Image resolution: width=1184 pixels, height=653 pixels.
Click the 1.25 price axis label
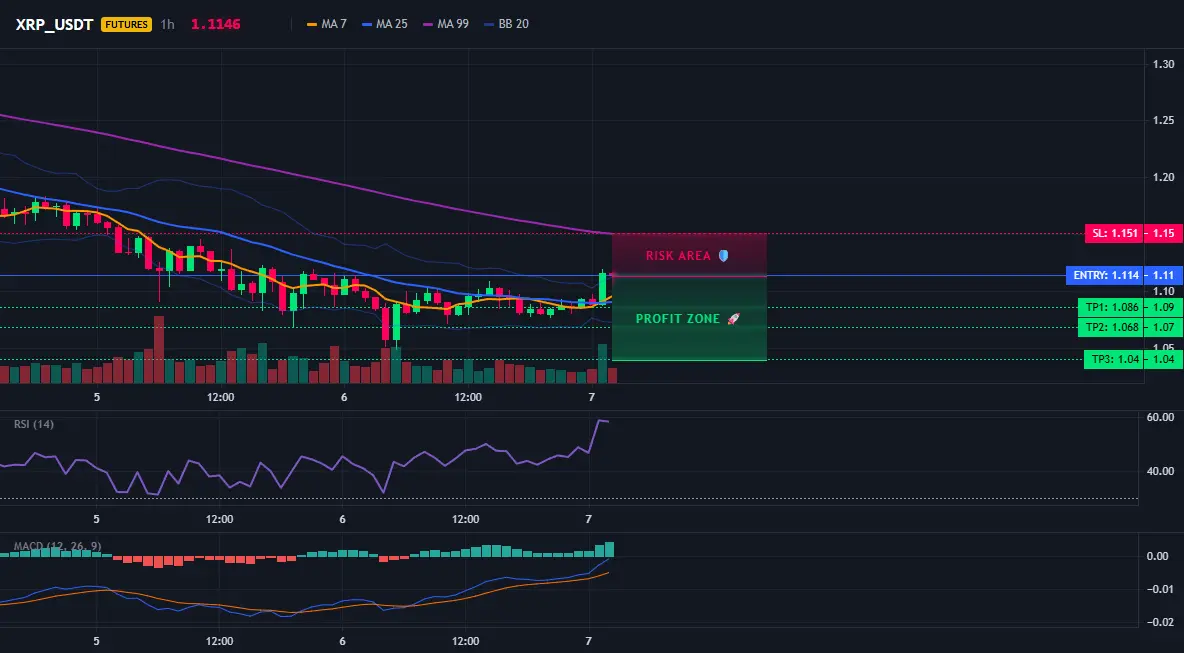point(1163,121)
